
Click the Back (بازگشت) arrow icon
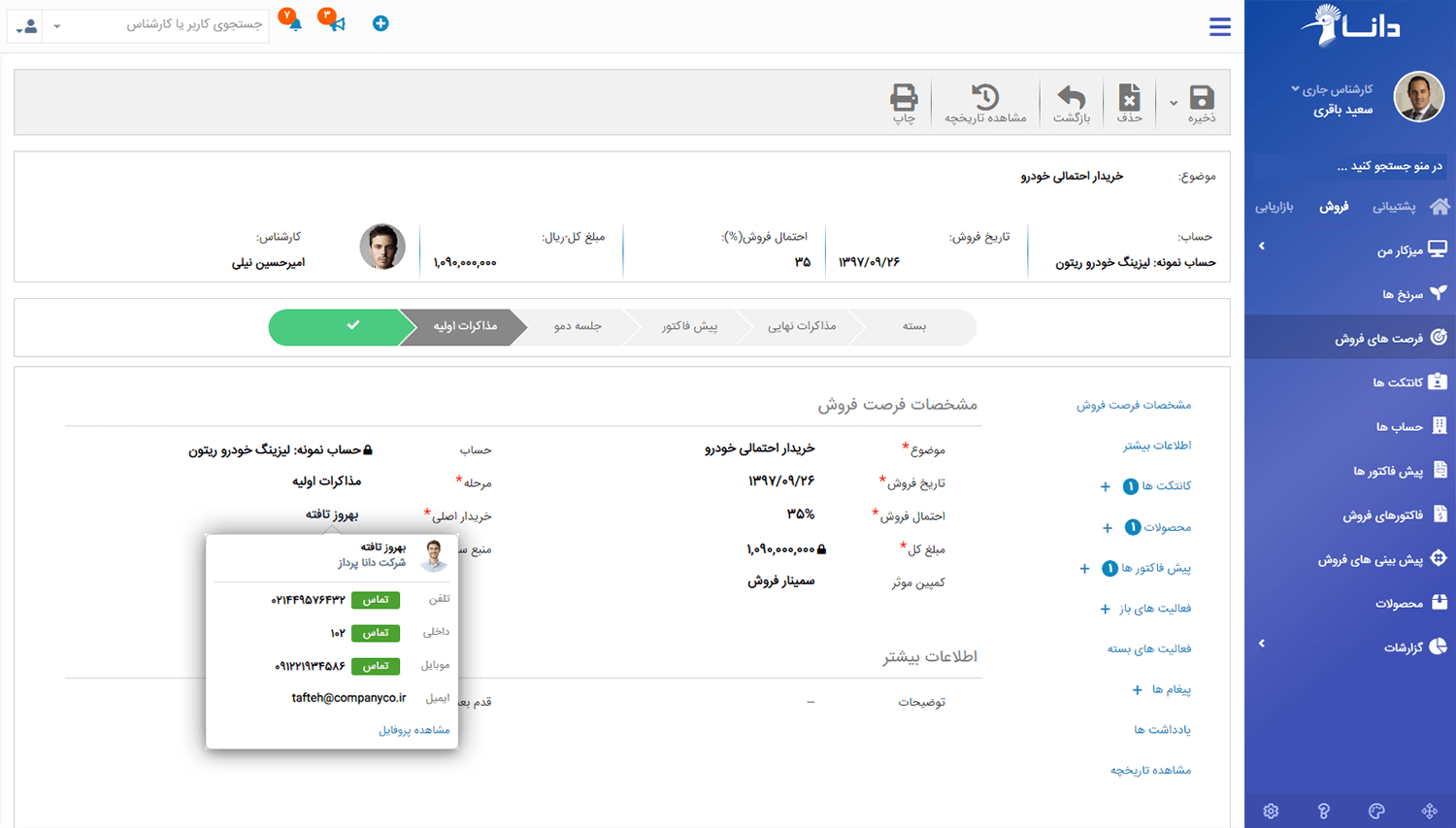click(x=1072, y=98)
